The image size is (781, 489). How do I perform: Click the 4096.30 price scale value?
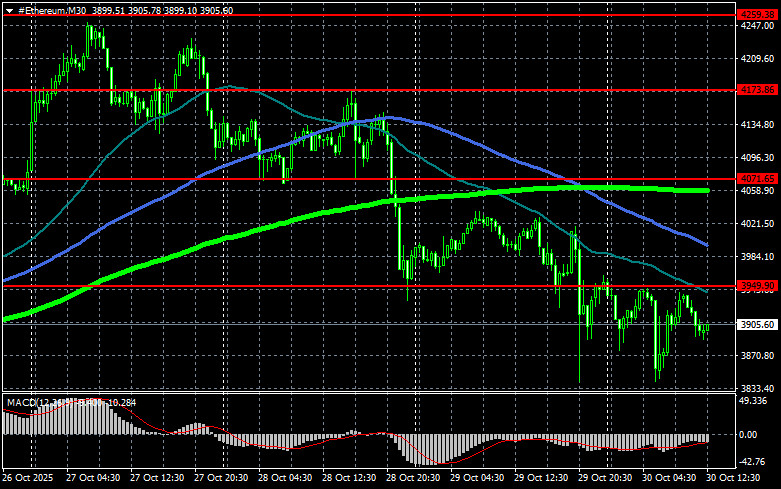[x=758, y=157]
